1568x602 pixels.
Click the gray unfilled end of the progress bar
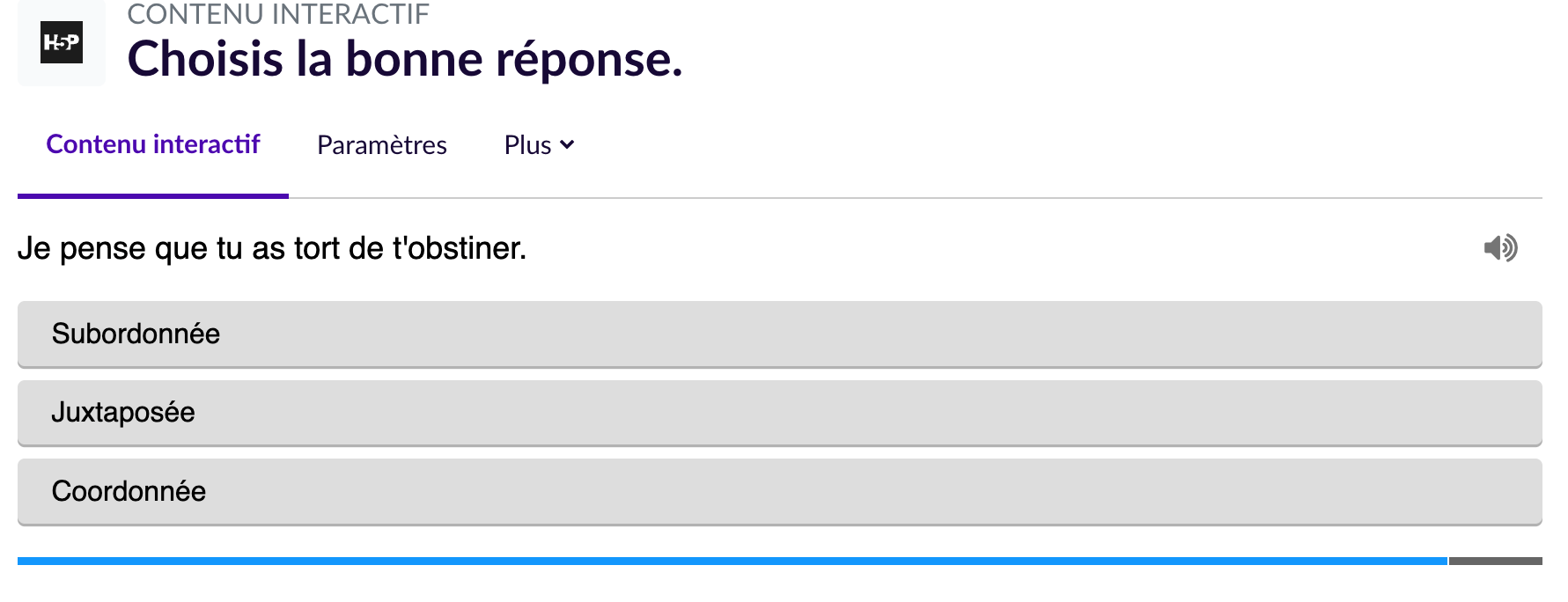pyautogui.click(x=1495, y=561)
